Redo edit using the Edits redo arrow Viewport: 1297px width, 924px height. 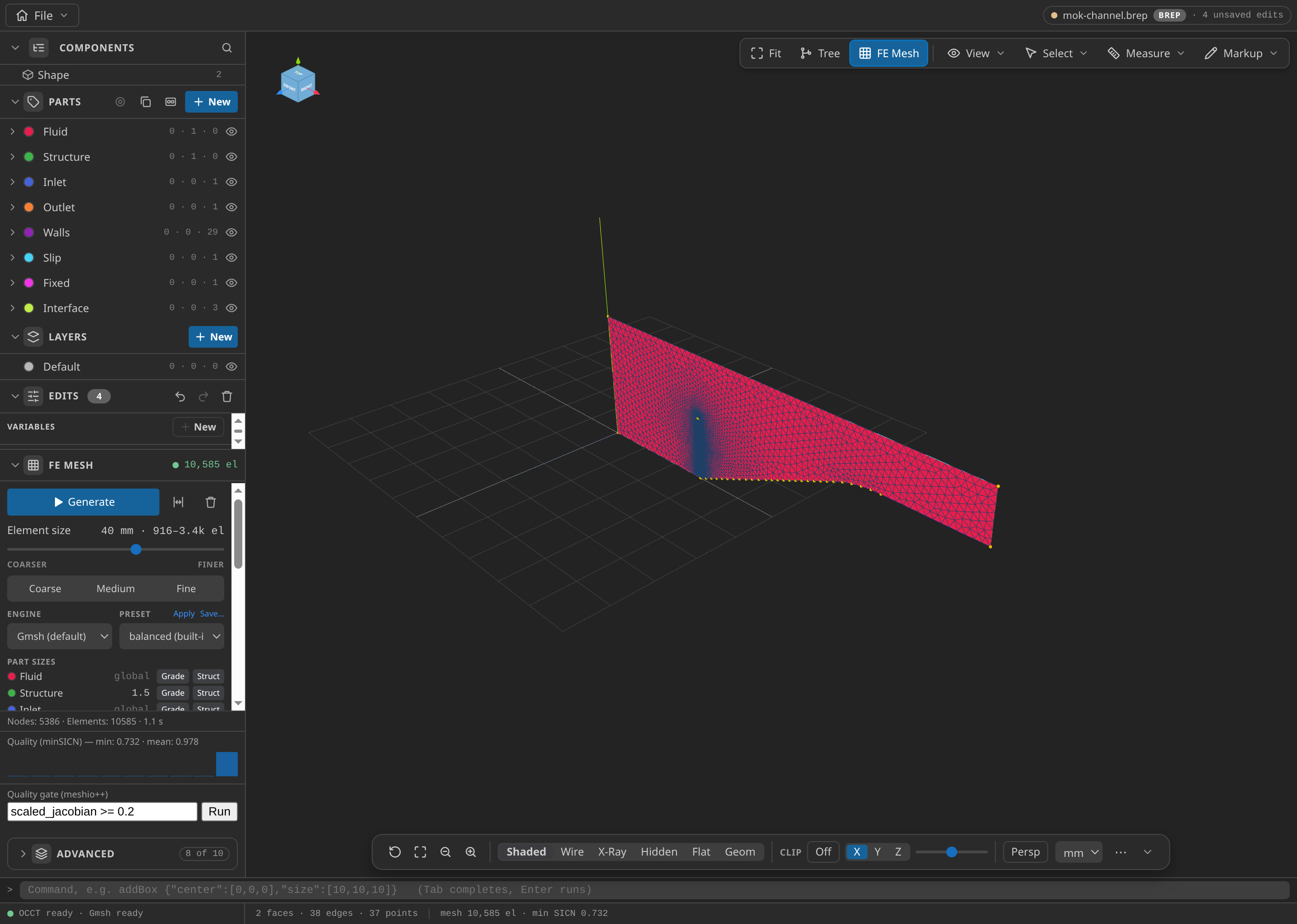pyautogui.click(x=204, y=396)
